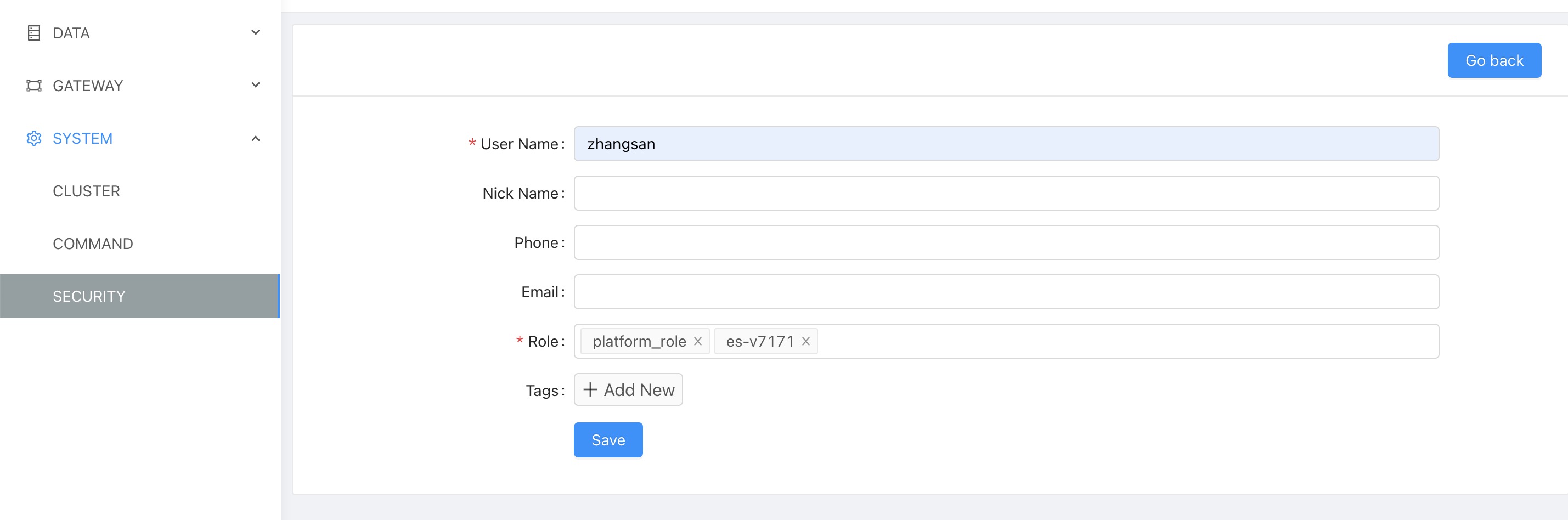Click the Go back button
Viewport: 1568px width, 520px height.
click(1494, 60)
